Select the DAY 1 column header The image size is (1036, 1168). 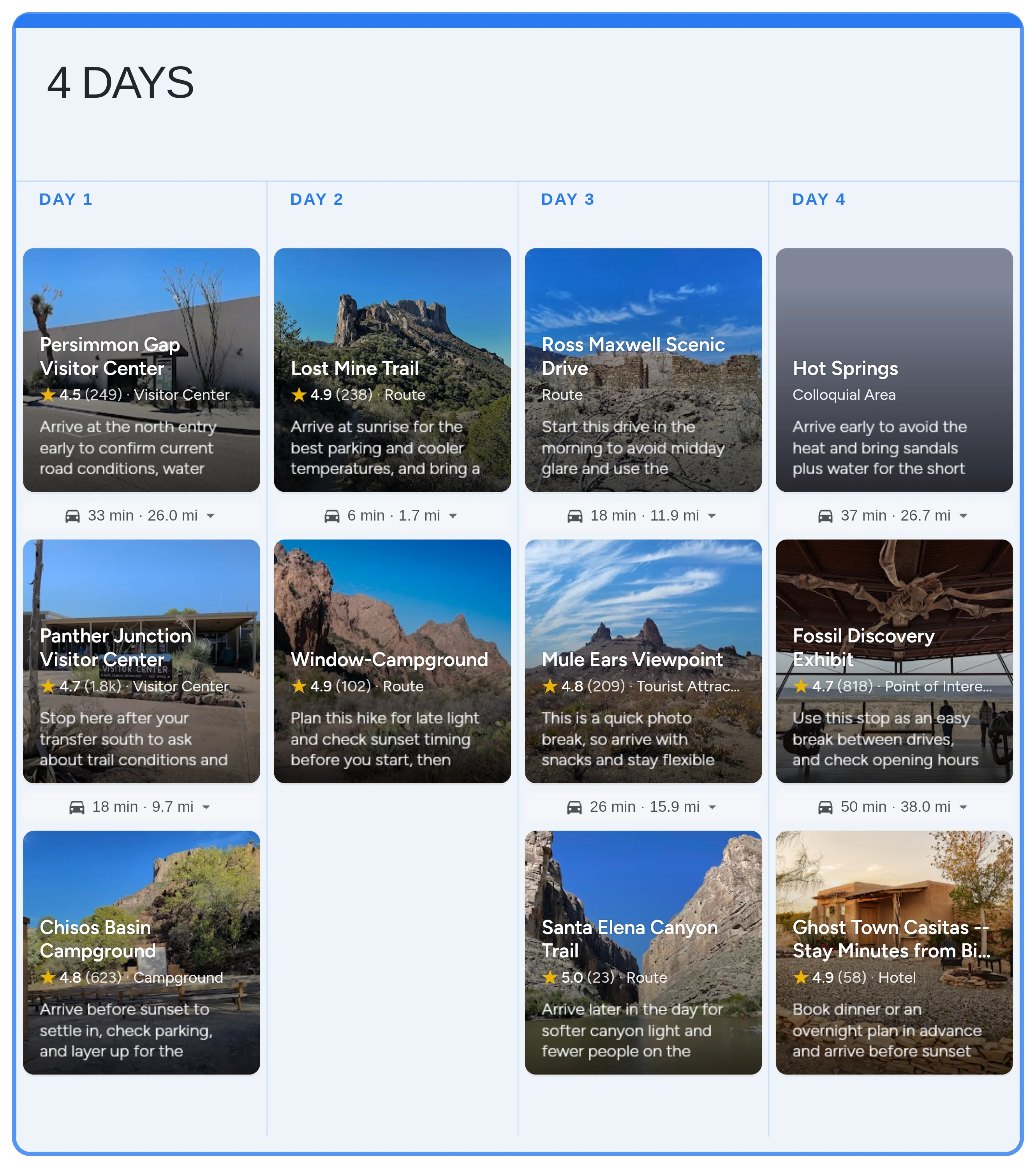[x=66, y=199]
